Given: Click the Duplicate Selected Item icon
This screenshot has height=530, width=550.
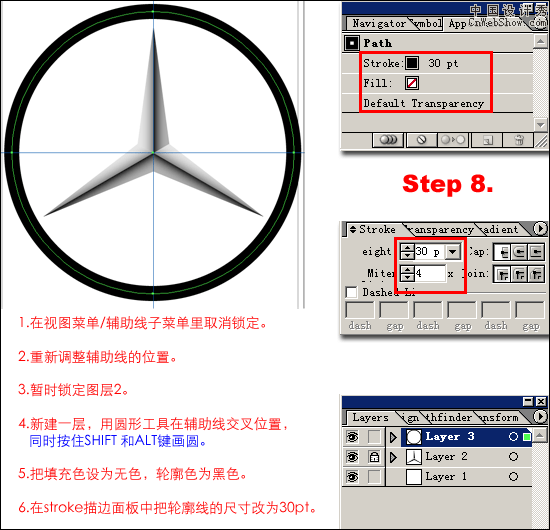Looking at the screenshot, I should [x=488, y=140].
